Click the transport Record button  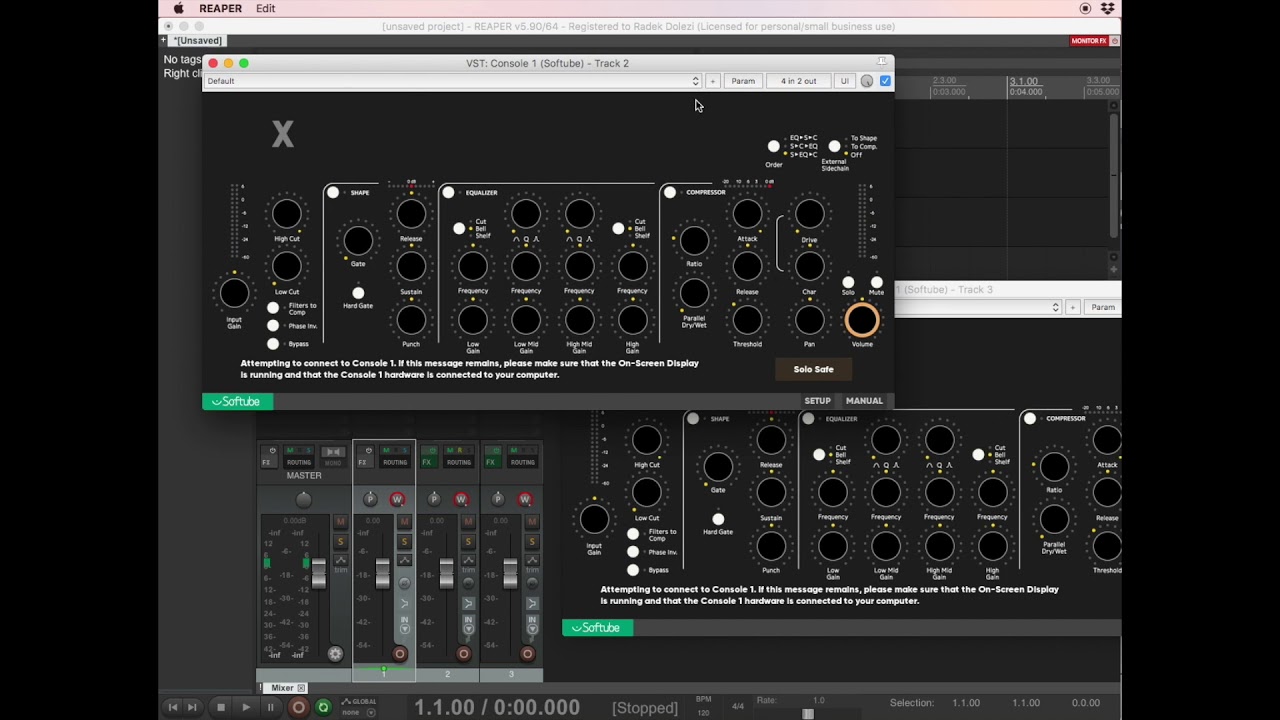pos(298,707)
